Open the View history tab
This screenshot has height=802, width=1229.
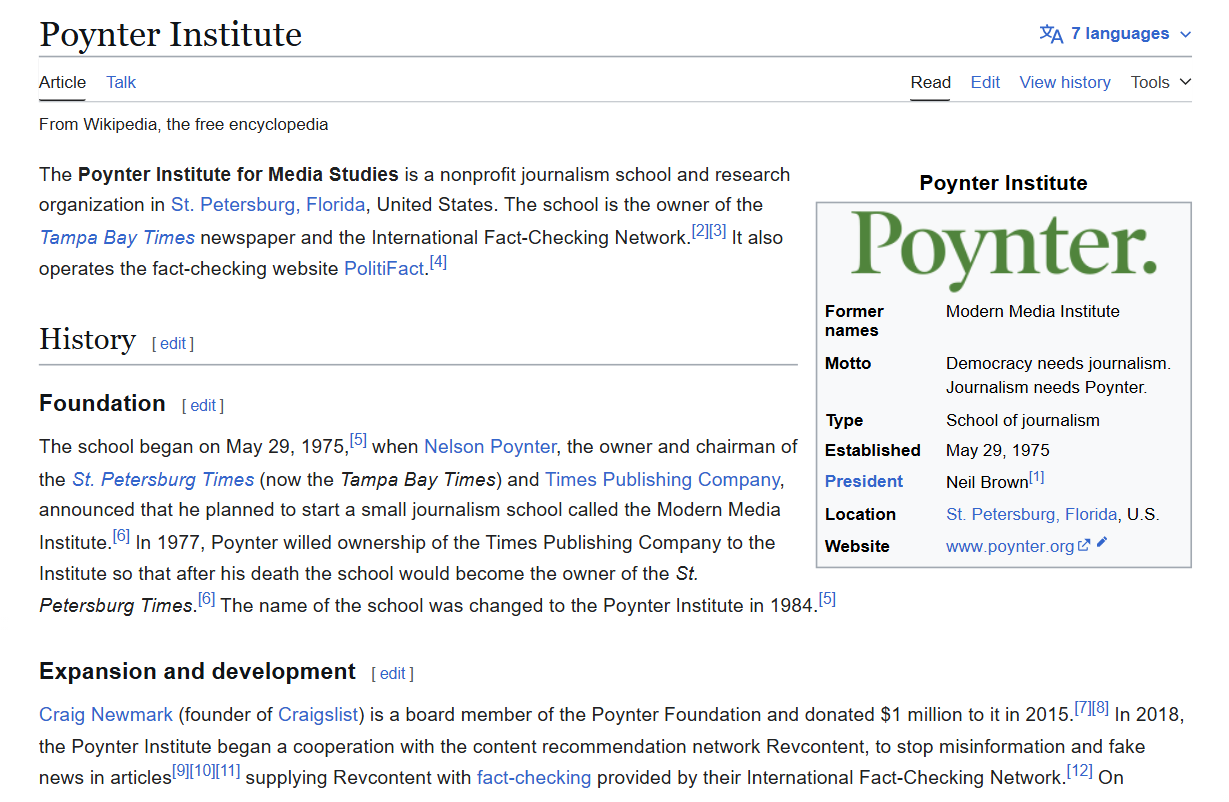(1064, 82)
